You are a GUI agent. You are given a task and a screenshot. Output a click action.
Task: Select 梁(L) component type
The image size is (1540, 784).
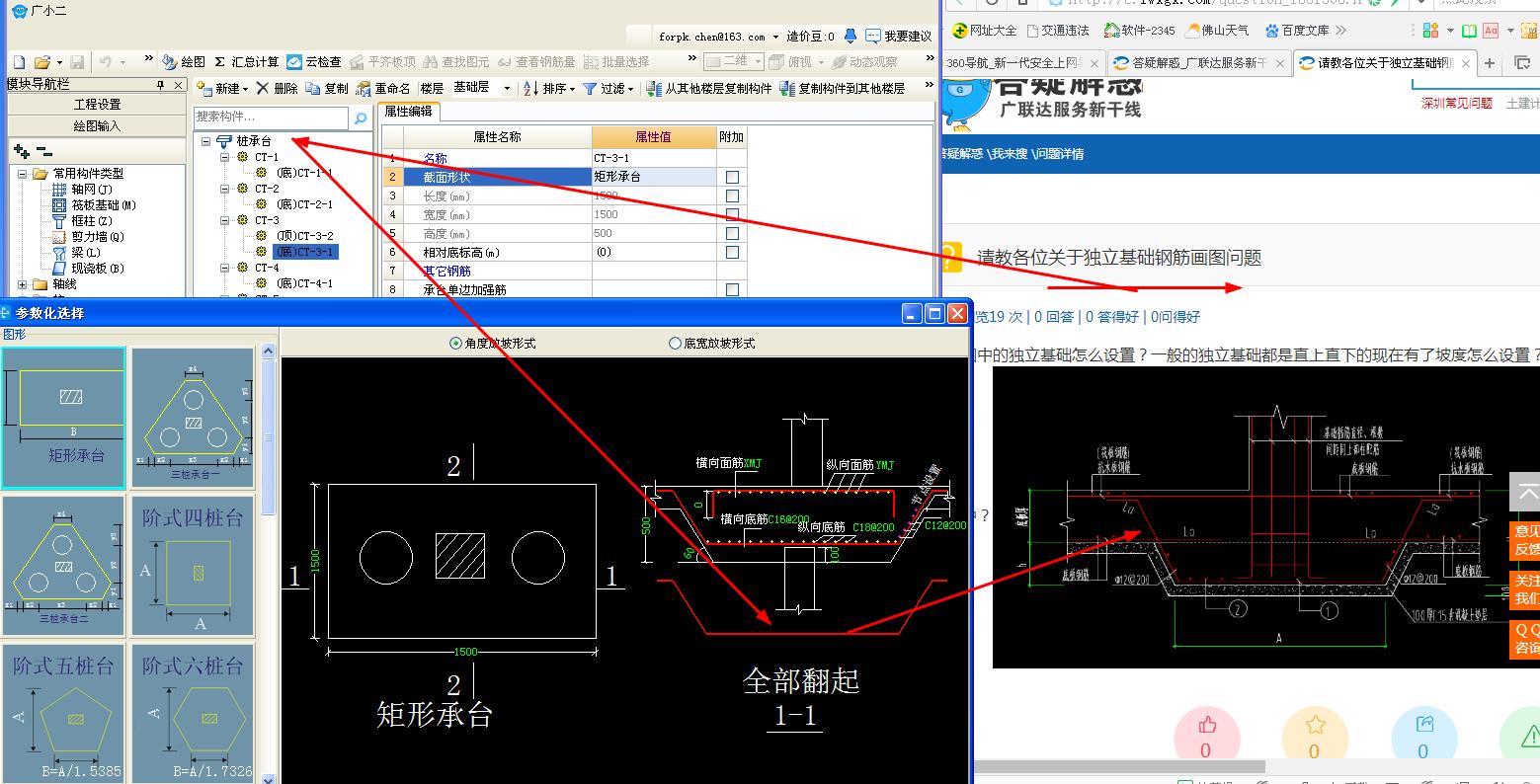coord(77,253)
